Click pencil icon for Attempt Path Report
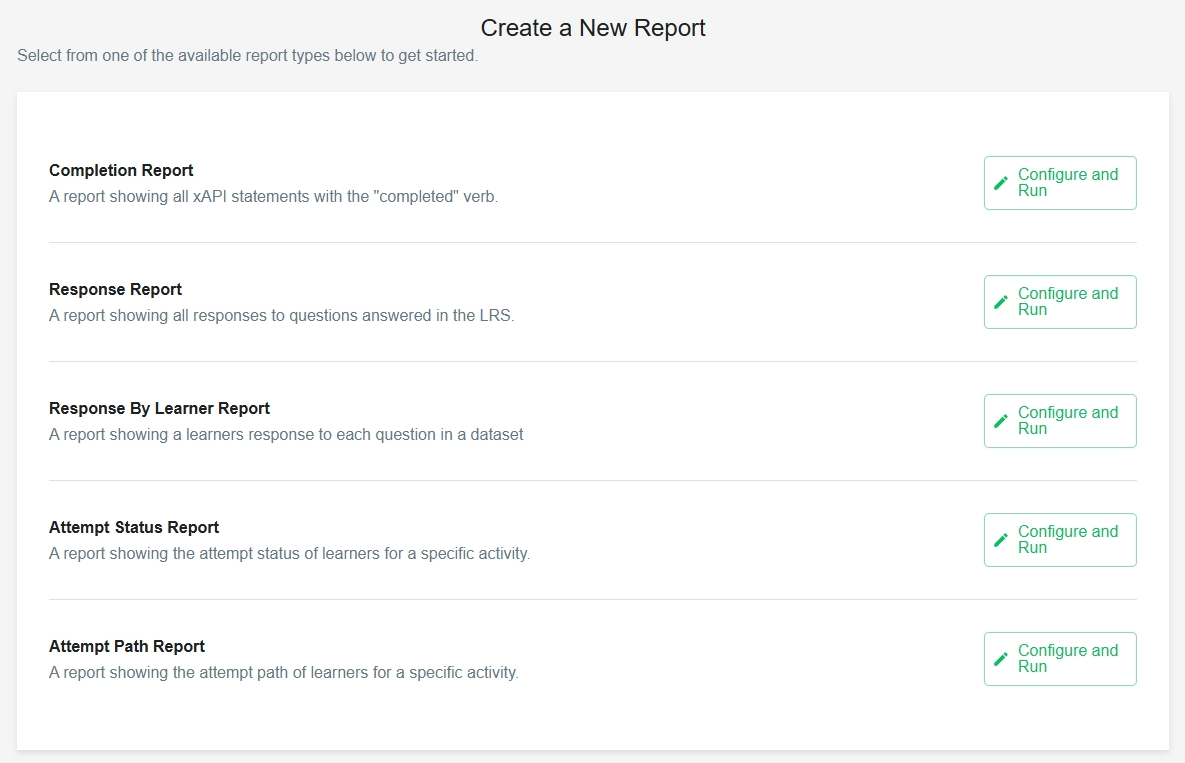Screen dimensions: 1185x763 (x=1001, y=659)
